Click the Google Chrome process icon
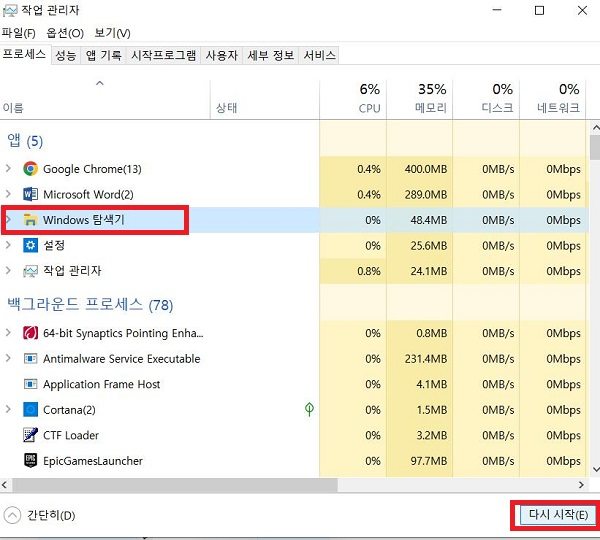 [30, 169]
